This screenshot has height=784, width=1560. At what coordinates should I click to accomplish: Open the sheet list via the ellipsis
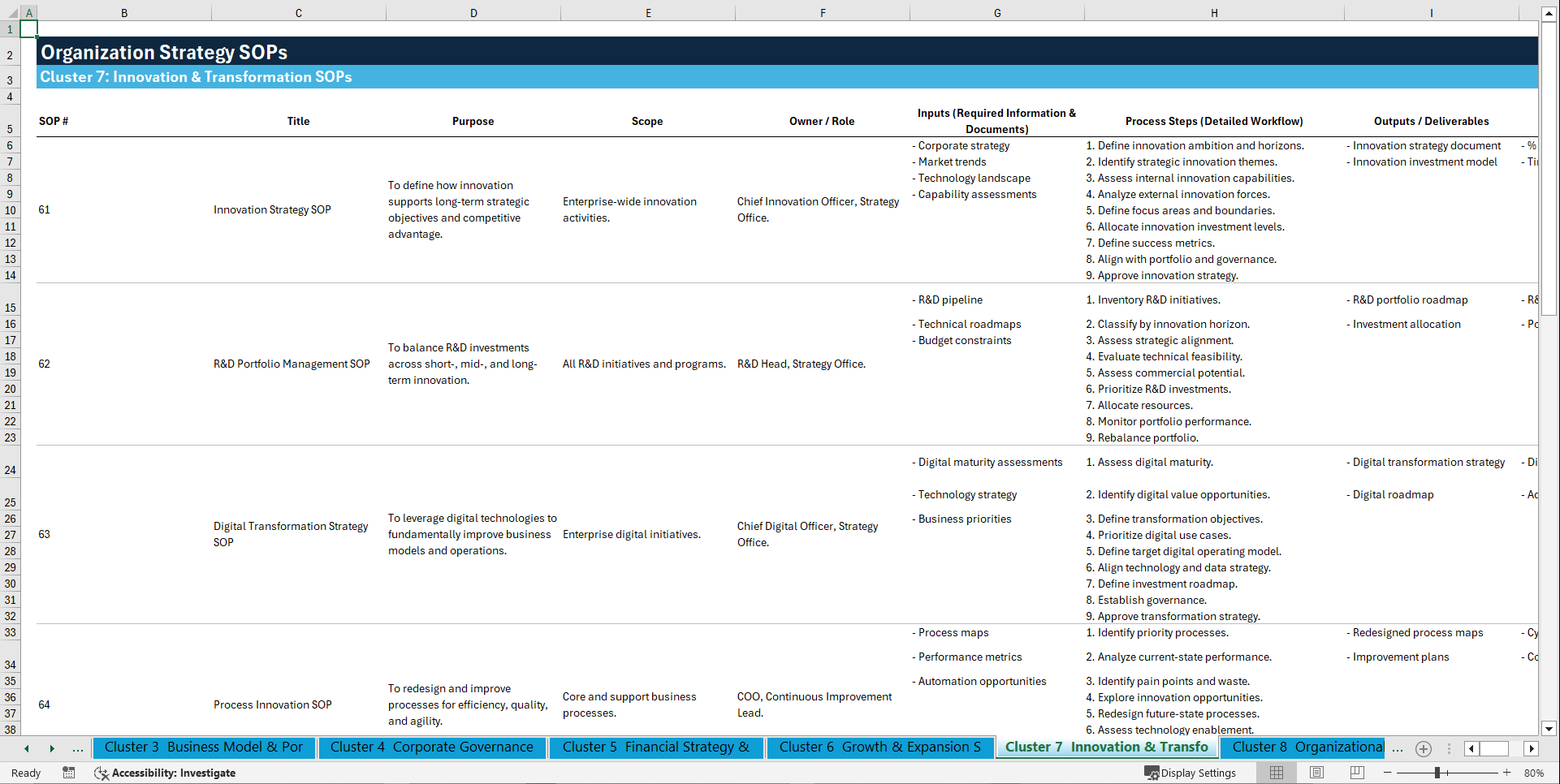point(78,748)
